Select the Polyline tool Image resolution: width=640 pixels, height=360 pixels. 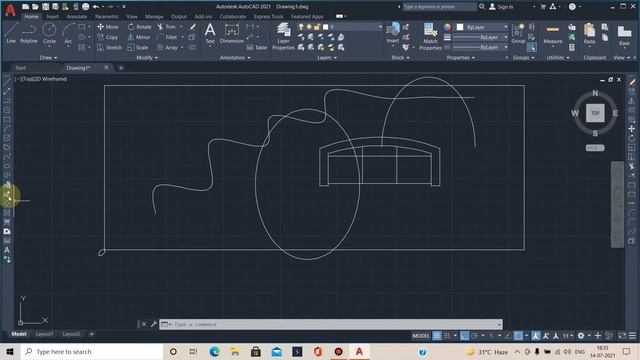coord(29,33)
